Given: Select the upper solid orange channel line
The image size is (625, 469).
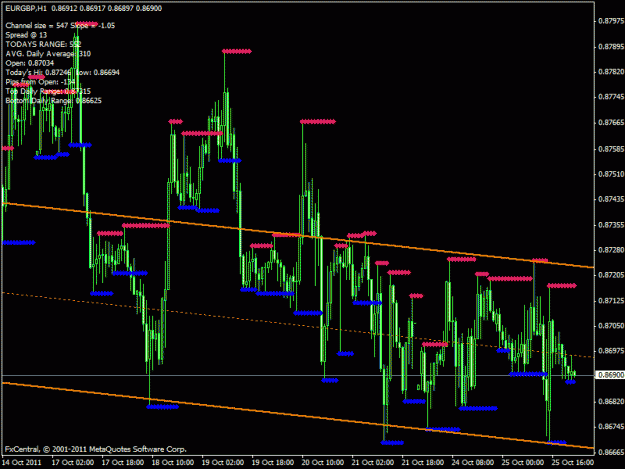Looking at the screenshot, I should [x=298, y=235].
